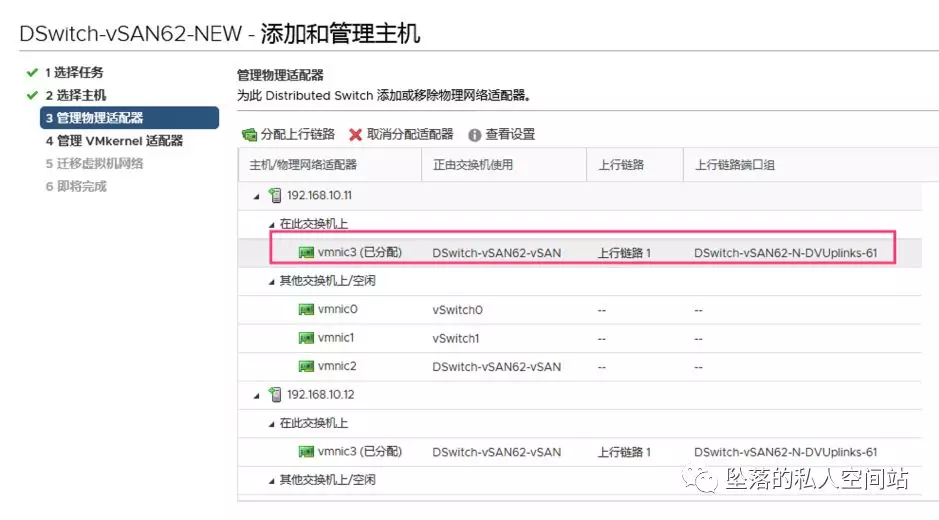Select the vmnic2 row
Screen dimensions: 939x520
pyautogui.click(x=580, y=367)
